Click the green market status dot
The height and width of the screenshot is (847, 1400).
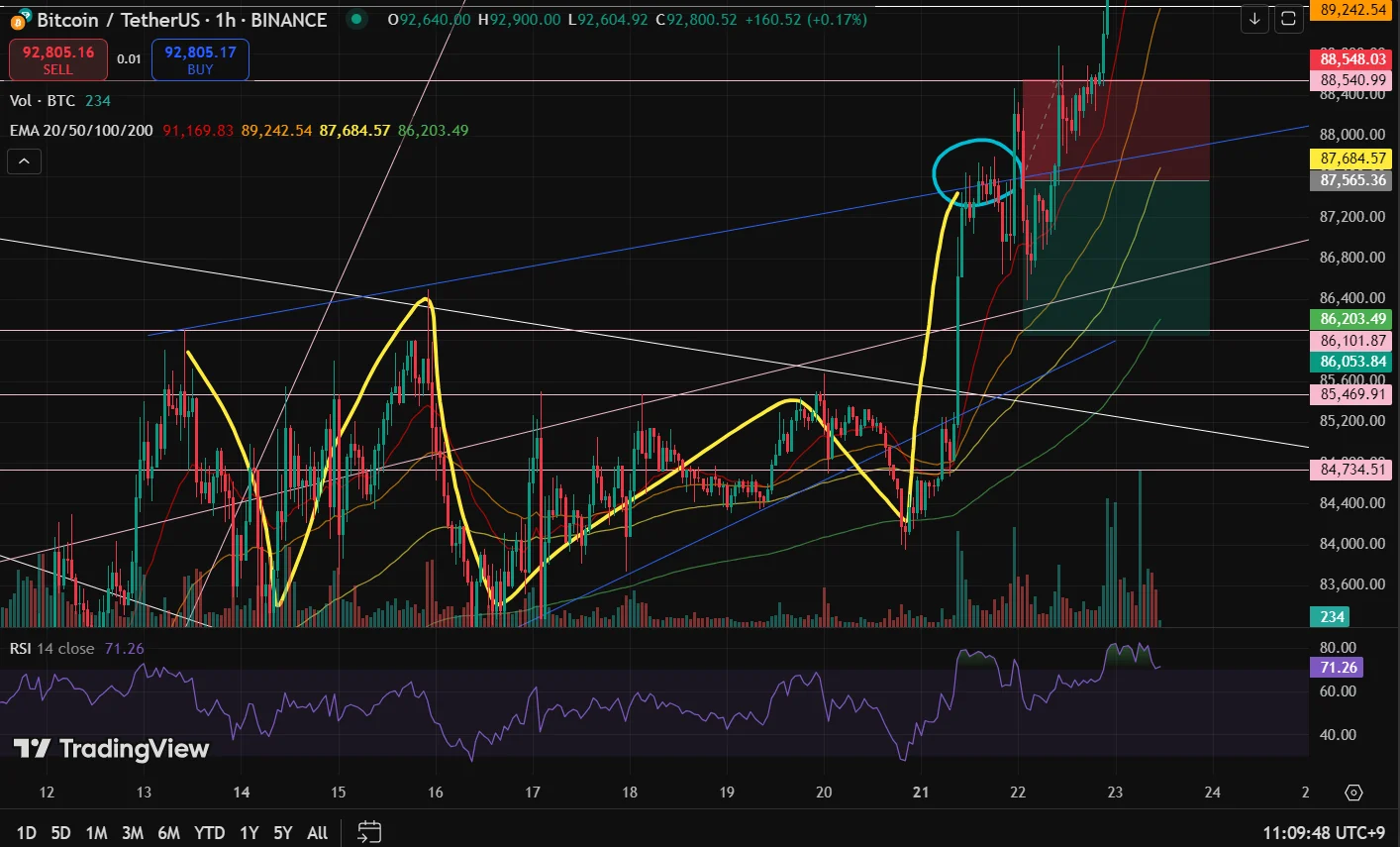pyautogui.click(x=354, y=20)
